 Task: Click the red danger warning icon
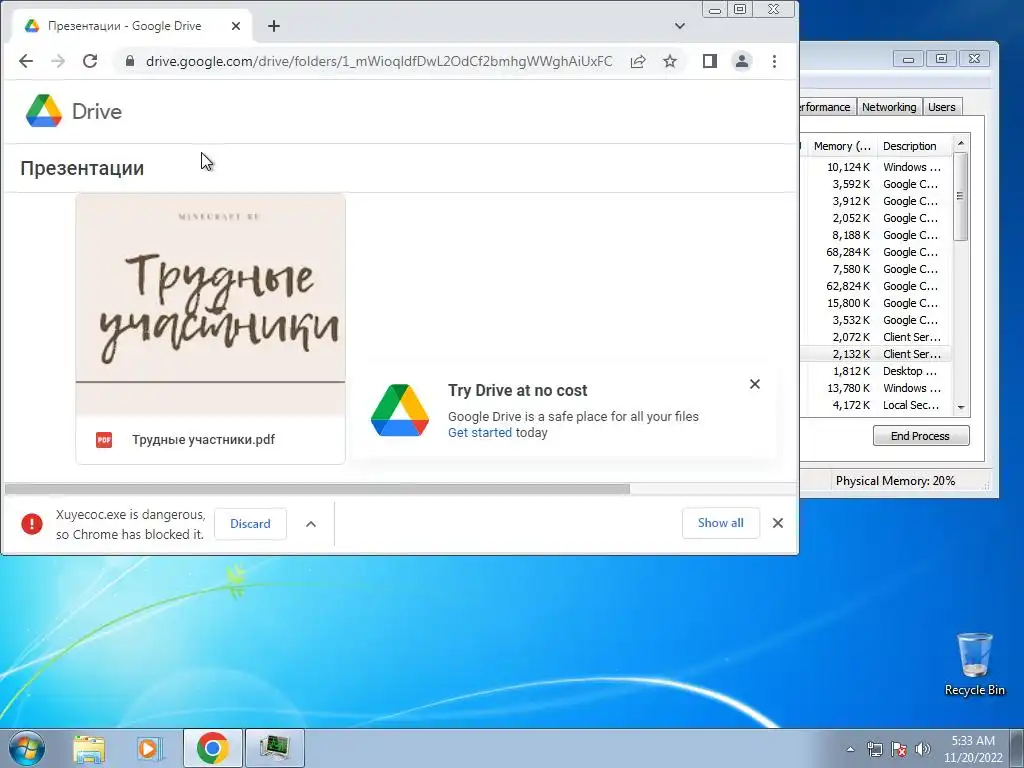pos(31,524)
